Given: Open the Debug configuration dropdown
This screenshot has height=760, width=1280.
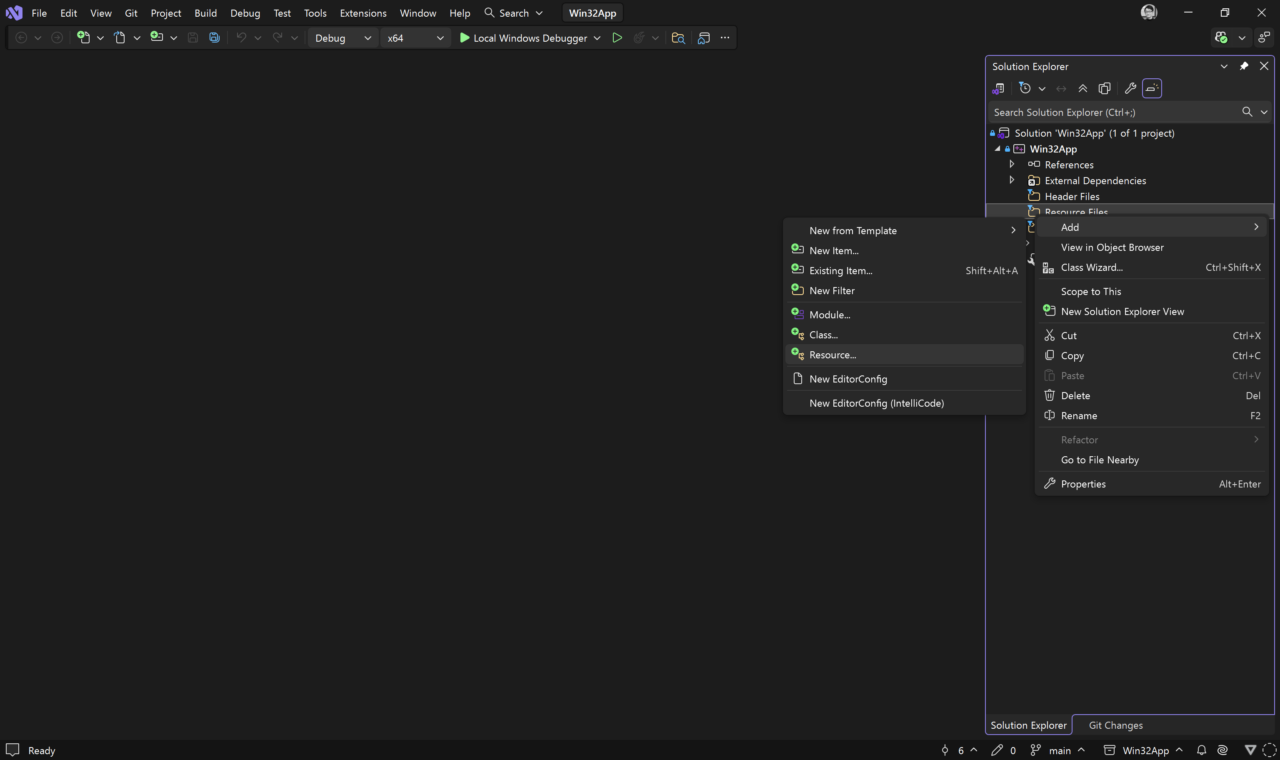Looking at the screenshot, I should [x=343, y=38].
